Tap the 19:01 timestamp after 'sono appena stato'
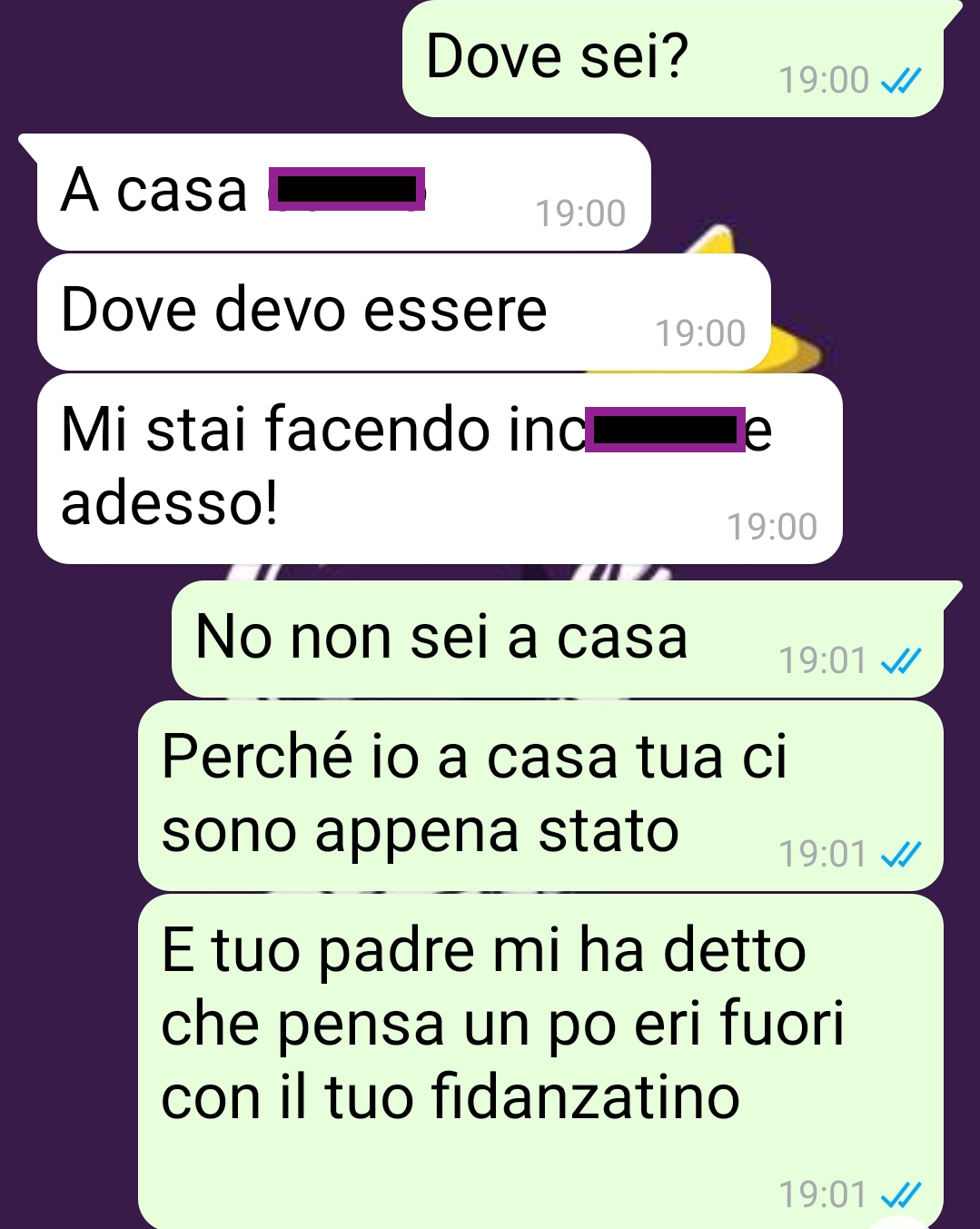980x1229 pixels. (x=824, y=854)
